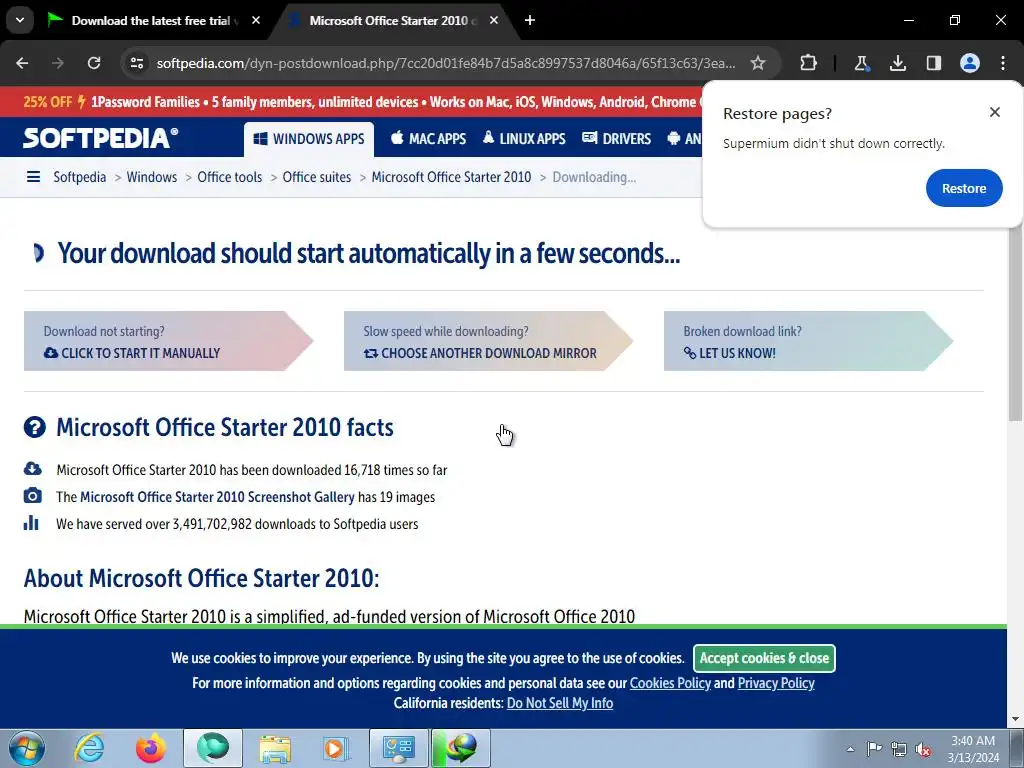1024x768 pixels.
Task: Launch Firefox from the taskbar
Action: [x=151, y=748]
